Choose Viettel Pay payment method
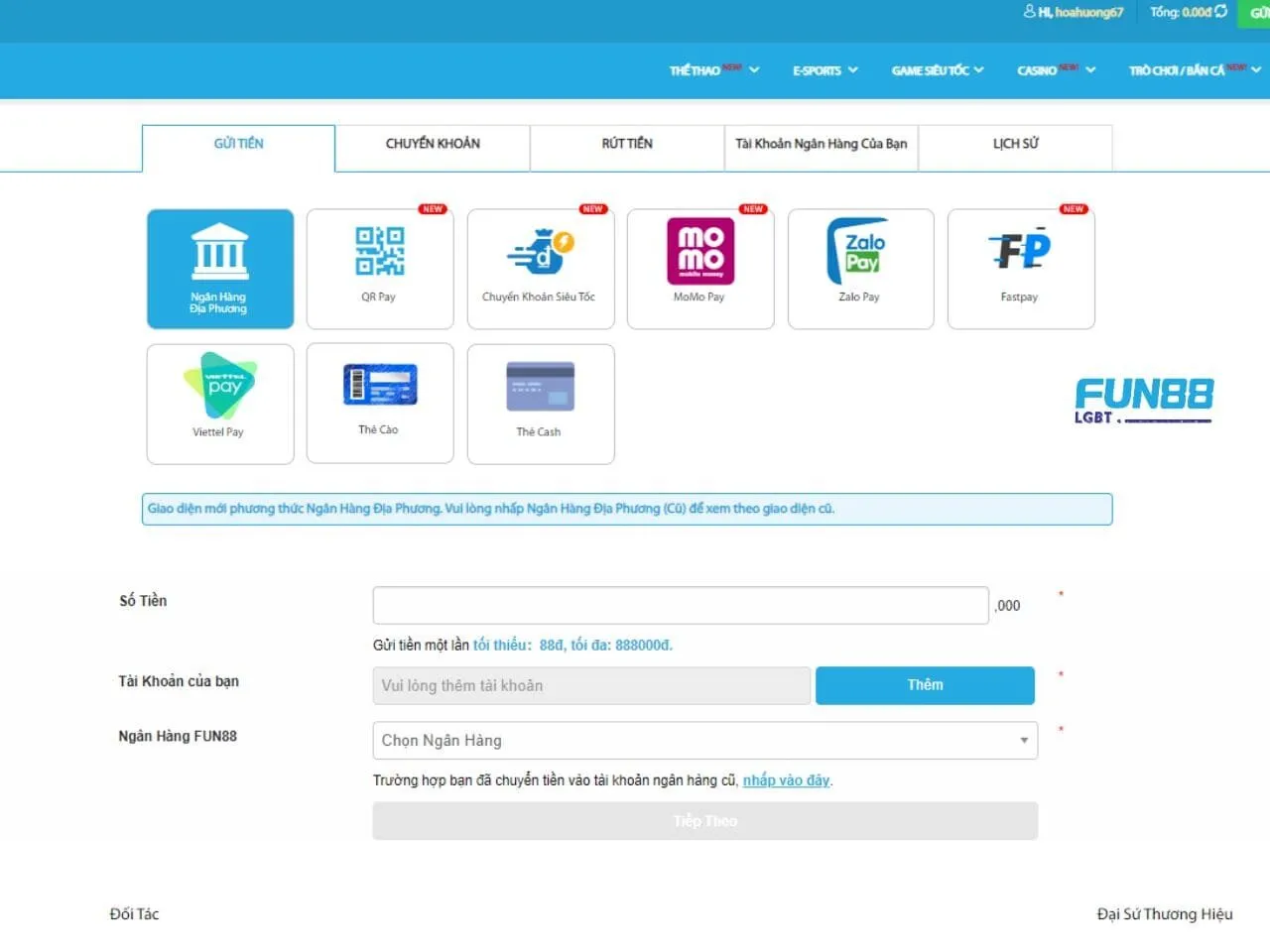This screenshot has height=952, width=1270. click(220, 404)
